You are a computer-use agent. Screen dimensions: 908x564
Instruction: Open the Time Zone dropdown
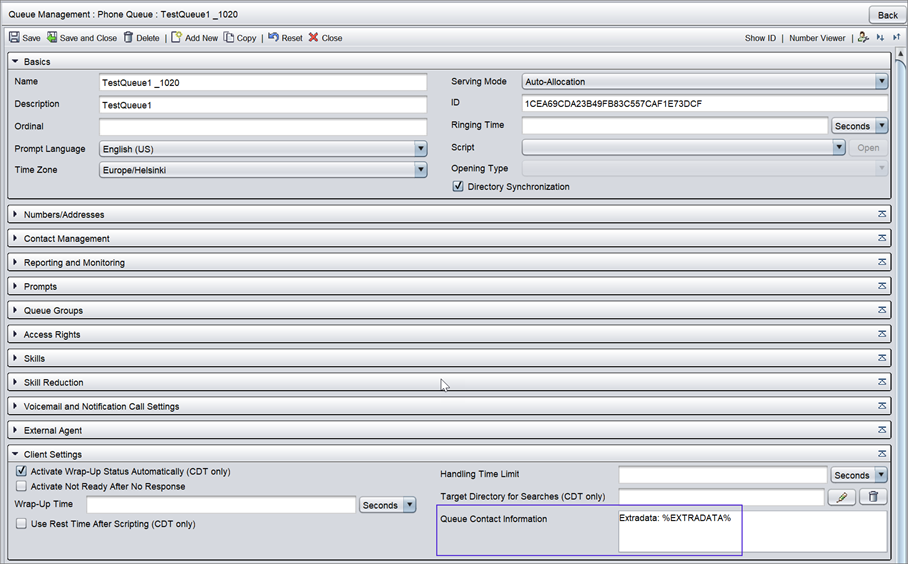click(421, 170)
